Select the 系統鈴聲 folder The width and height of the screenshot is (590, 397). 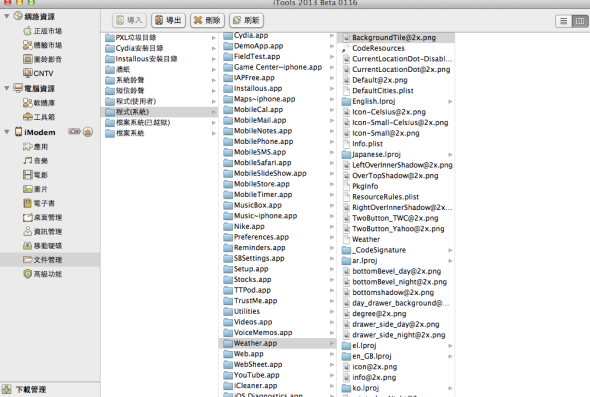pos(160,80)
